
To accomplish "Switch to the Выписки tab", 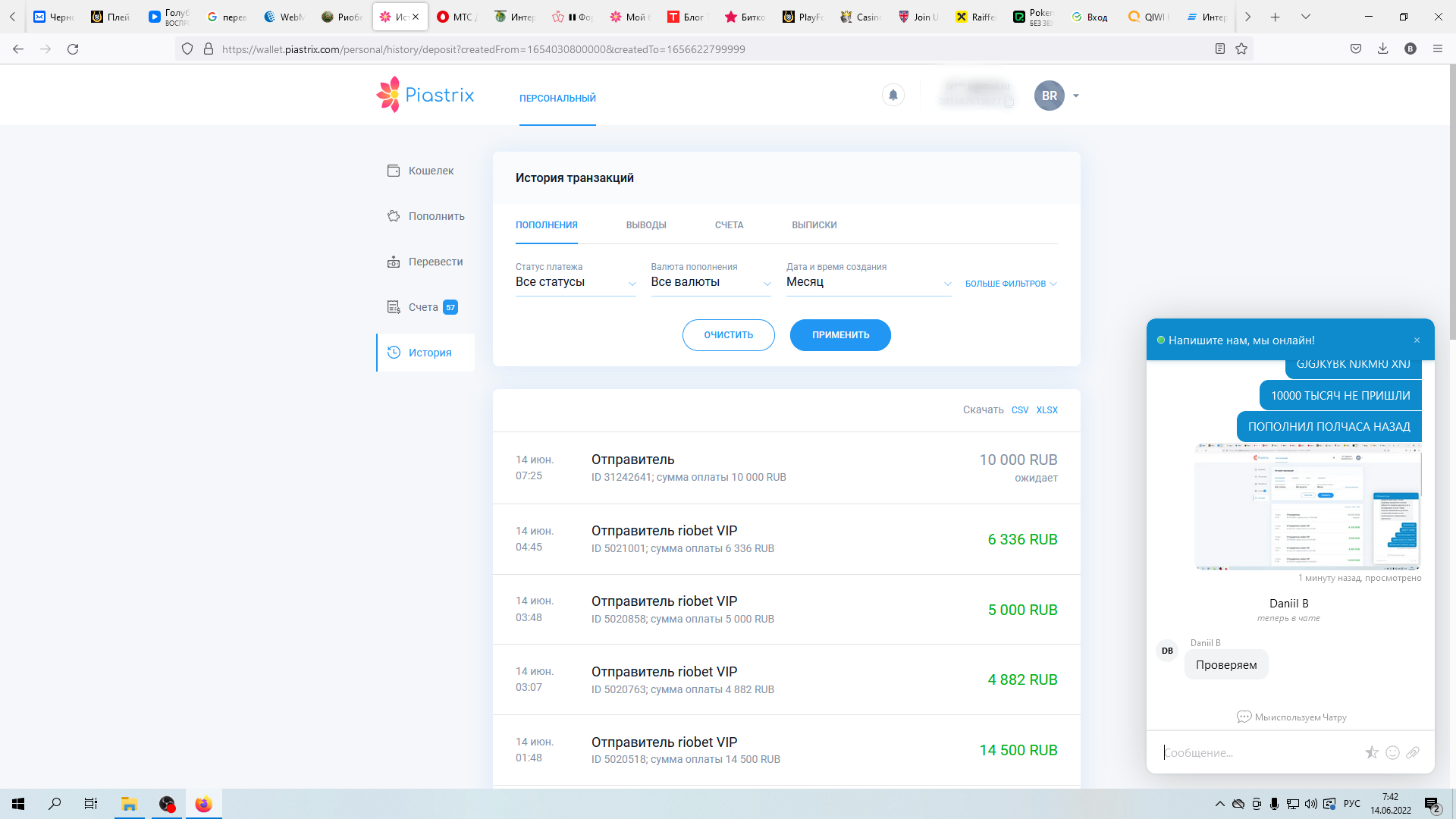I will (814, 225).
